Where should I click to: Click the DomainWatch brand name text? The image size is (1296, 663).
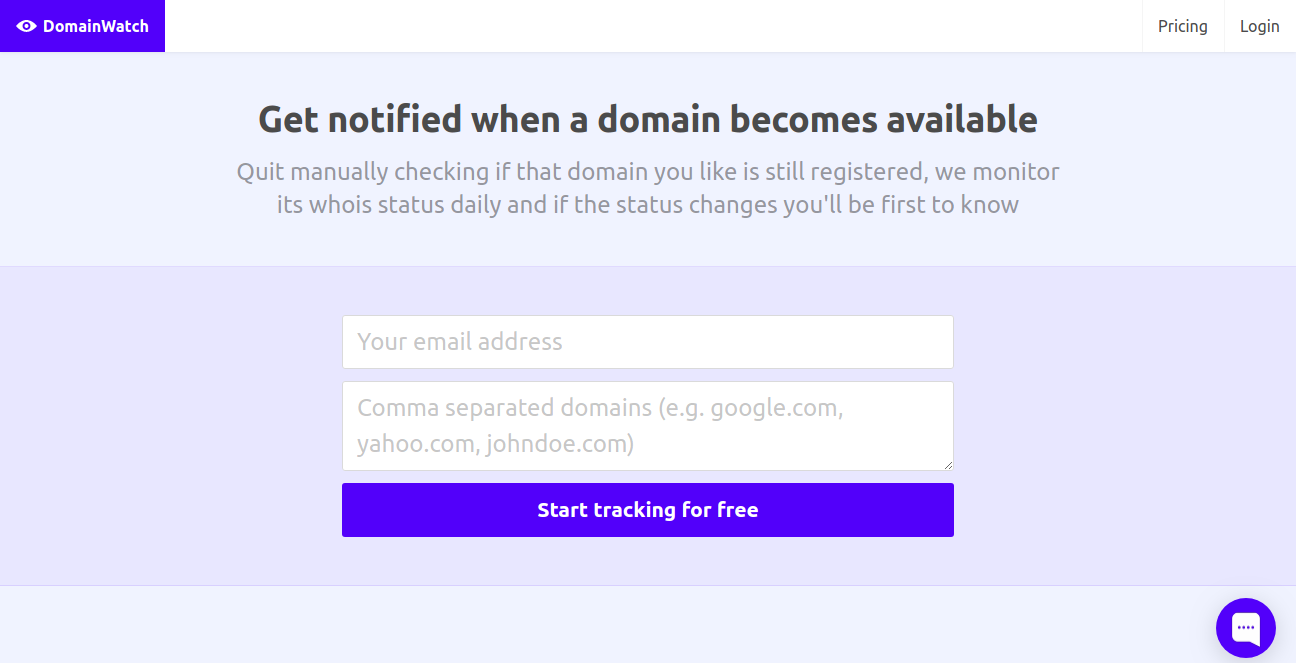pyautogui.click(x=95, y=26)
